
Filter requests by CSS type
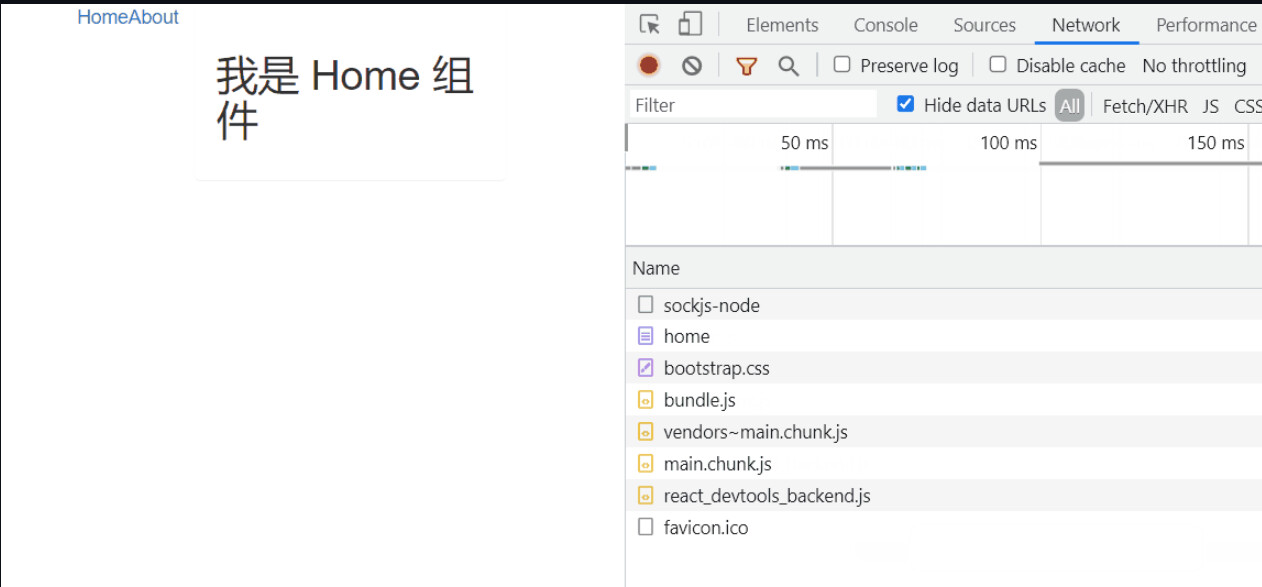tap(1247, 106)
